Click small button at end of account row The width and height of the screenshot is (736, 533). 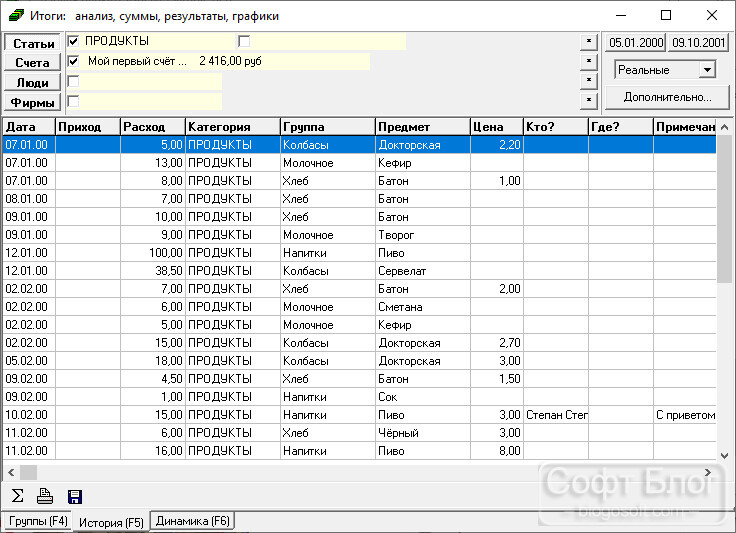pos(589,61)
